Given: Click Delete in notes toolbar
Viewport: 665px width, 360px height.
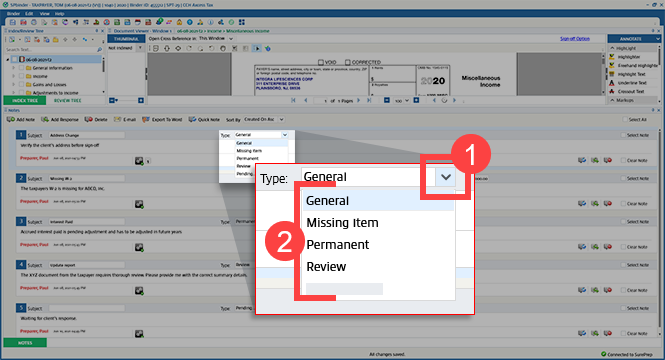Looking at the screenshot, I should click(x=96, y=120).
